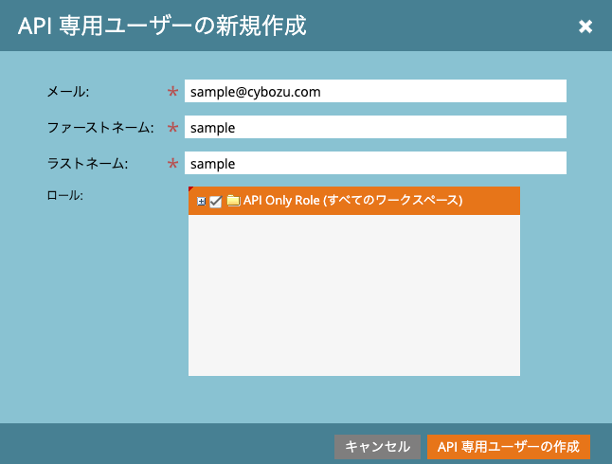This screenshot has width=612, height=464.
Task: Click the キャンセル button
Action: point(377,446)
